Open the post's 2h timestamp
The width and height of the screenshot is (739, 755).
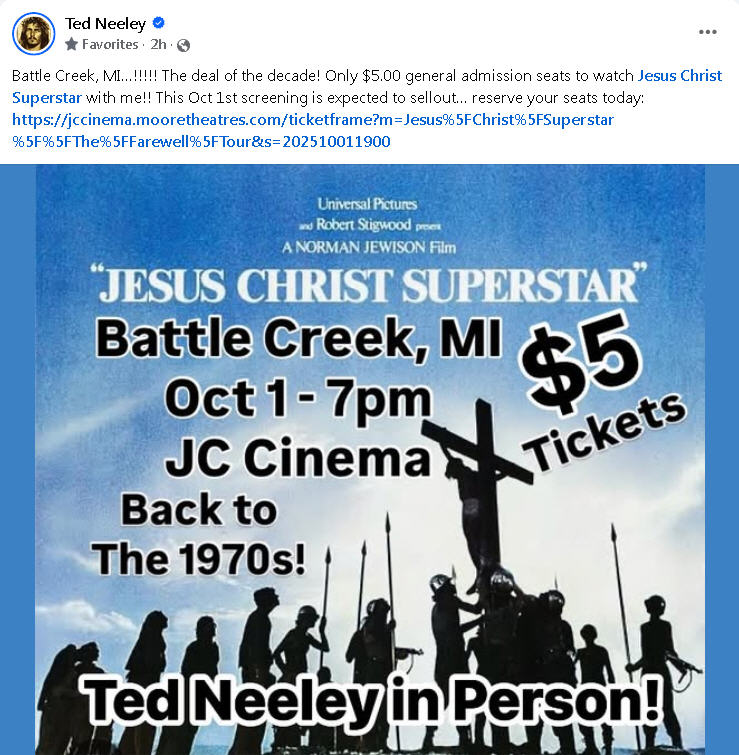pos(158,45)
